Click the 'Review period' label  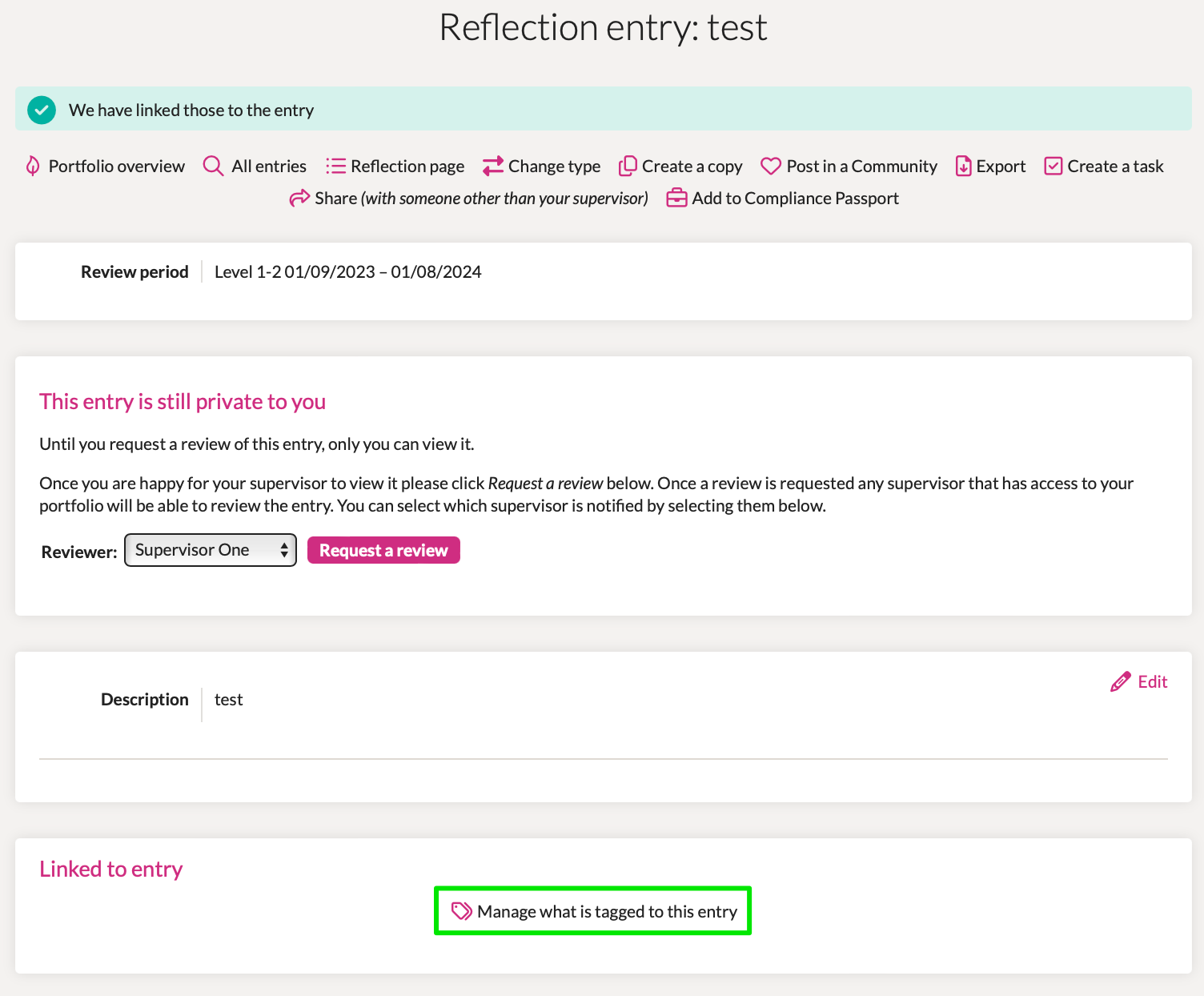134,271
